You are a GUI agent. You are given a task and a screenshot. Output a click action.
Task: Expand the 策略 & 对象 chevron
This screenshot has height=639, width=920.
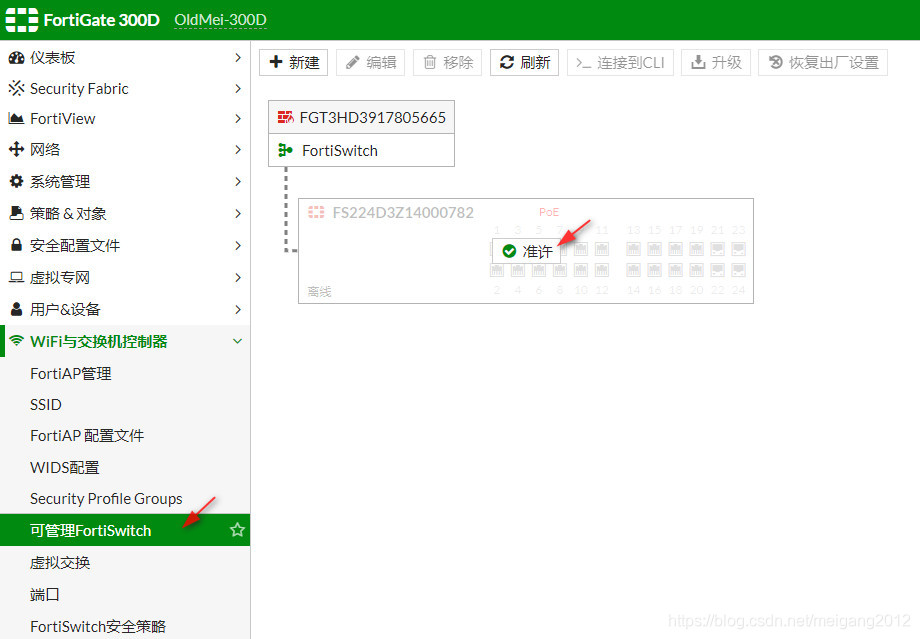click(x=238, y=213)
